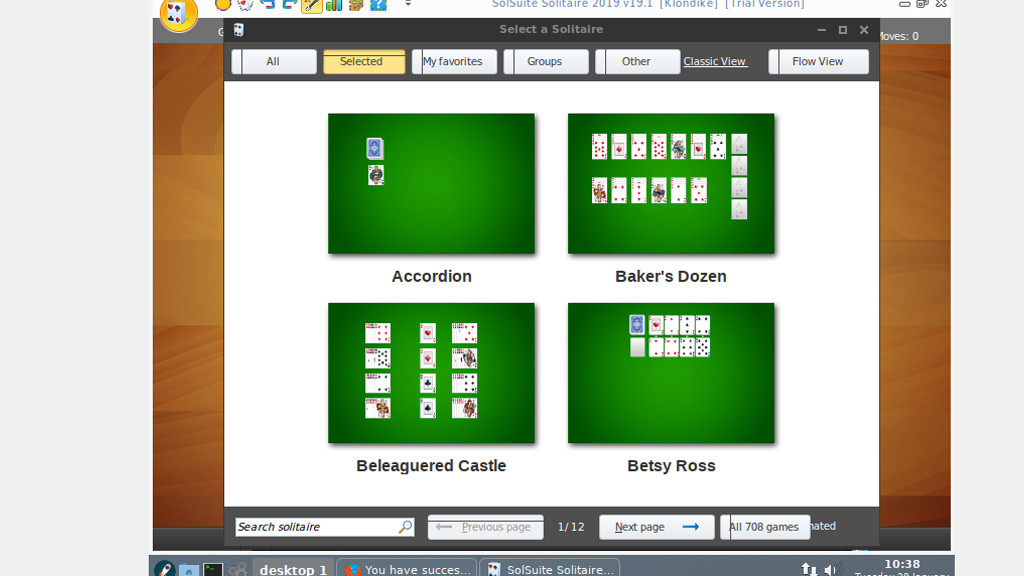Click the network arrows tray icon
Image resolution: width=1024 pixels, height=576 pixels.
click(x=809, y=569)
